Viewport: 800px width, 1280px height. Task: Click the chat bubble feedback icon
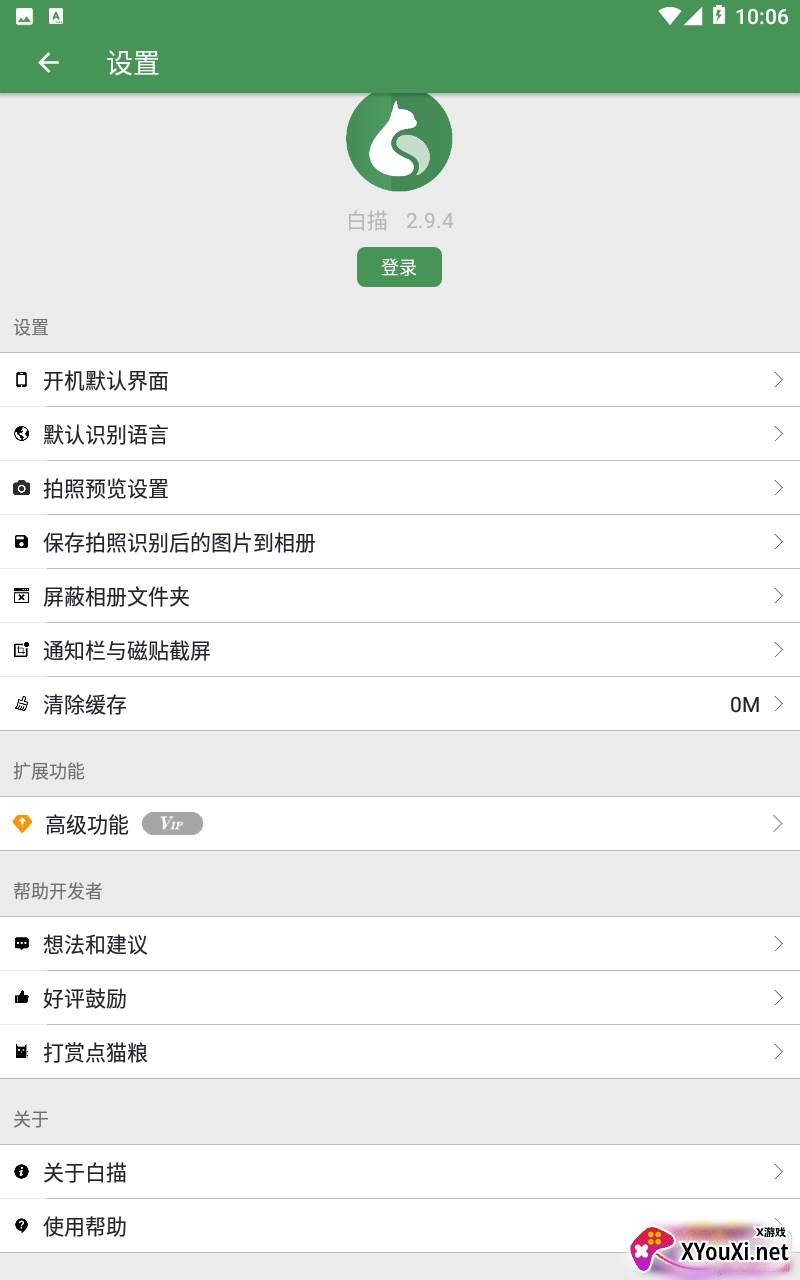pos(21,944)
